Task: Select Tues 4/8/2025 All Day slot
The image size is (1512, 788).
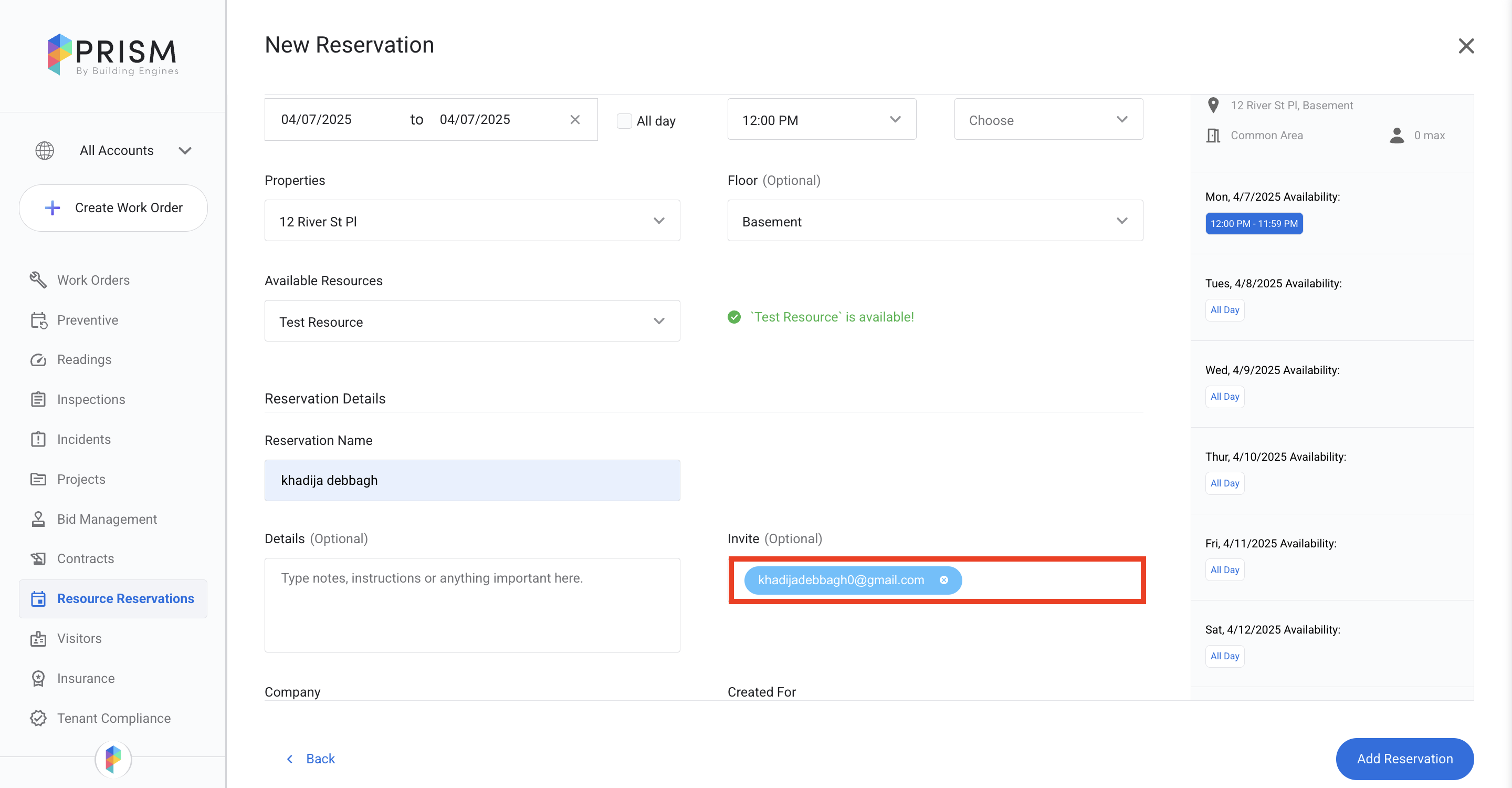Action: 1224,310
